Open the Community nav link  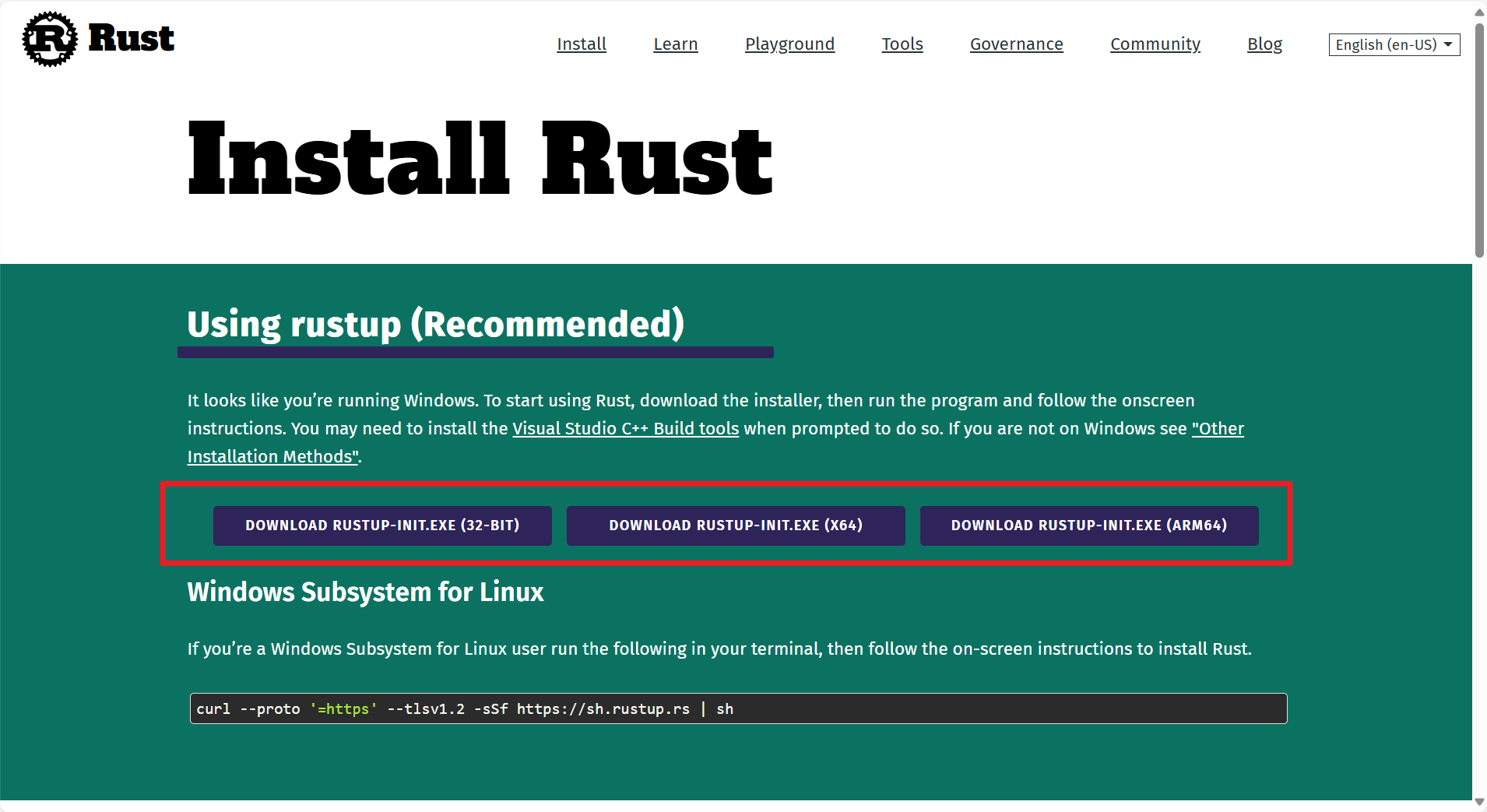coord(1155,44)
